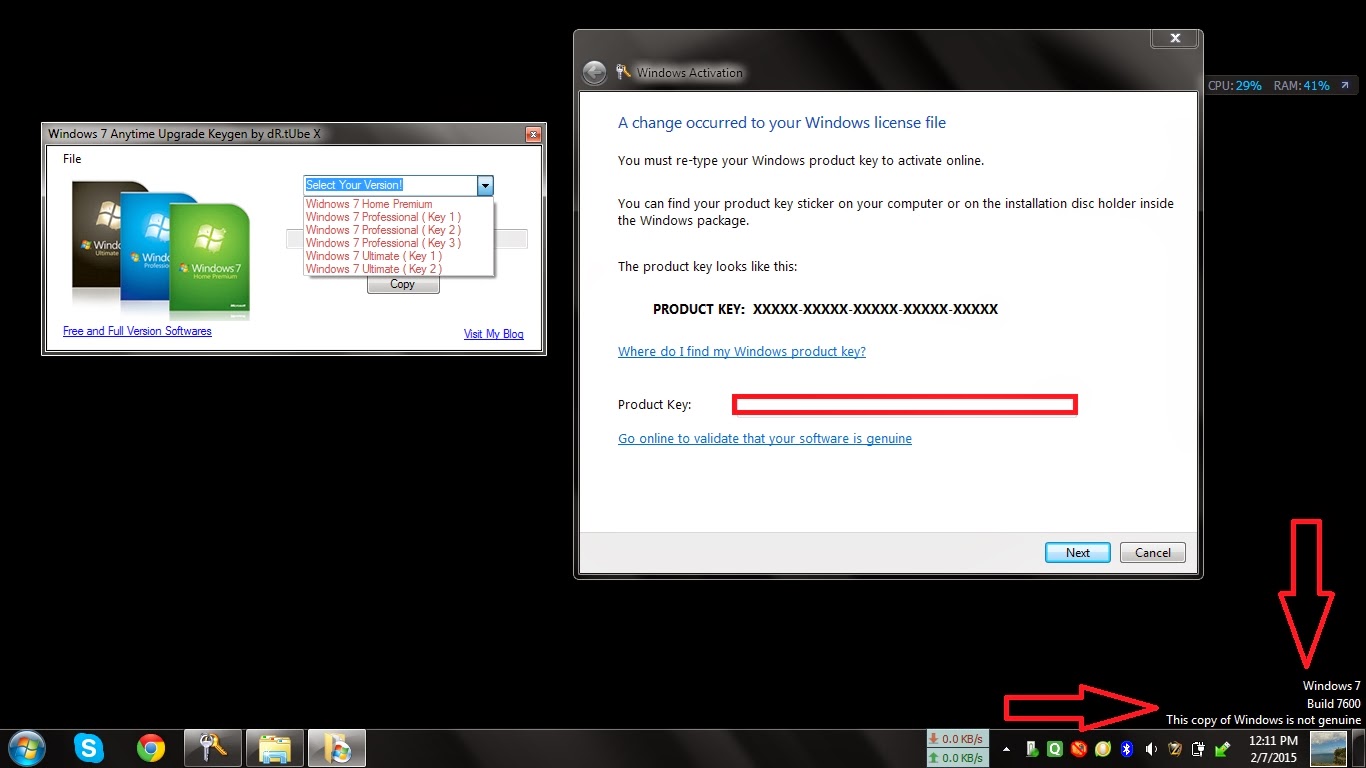Click the keys icon in the Windows Activation title

point(624,72)
